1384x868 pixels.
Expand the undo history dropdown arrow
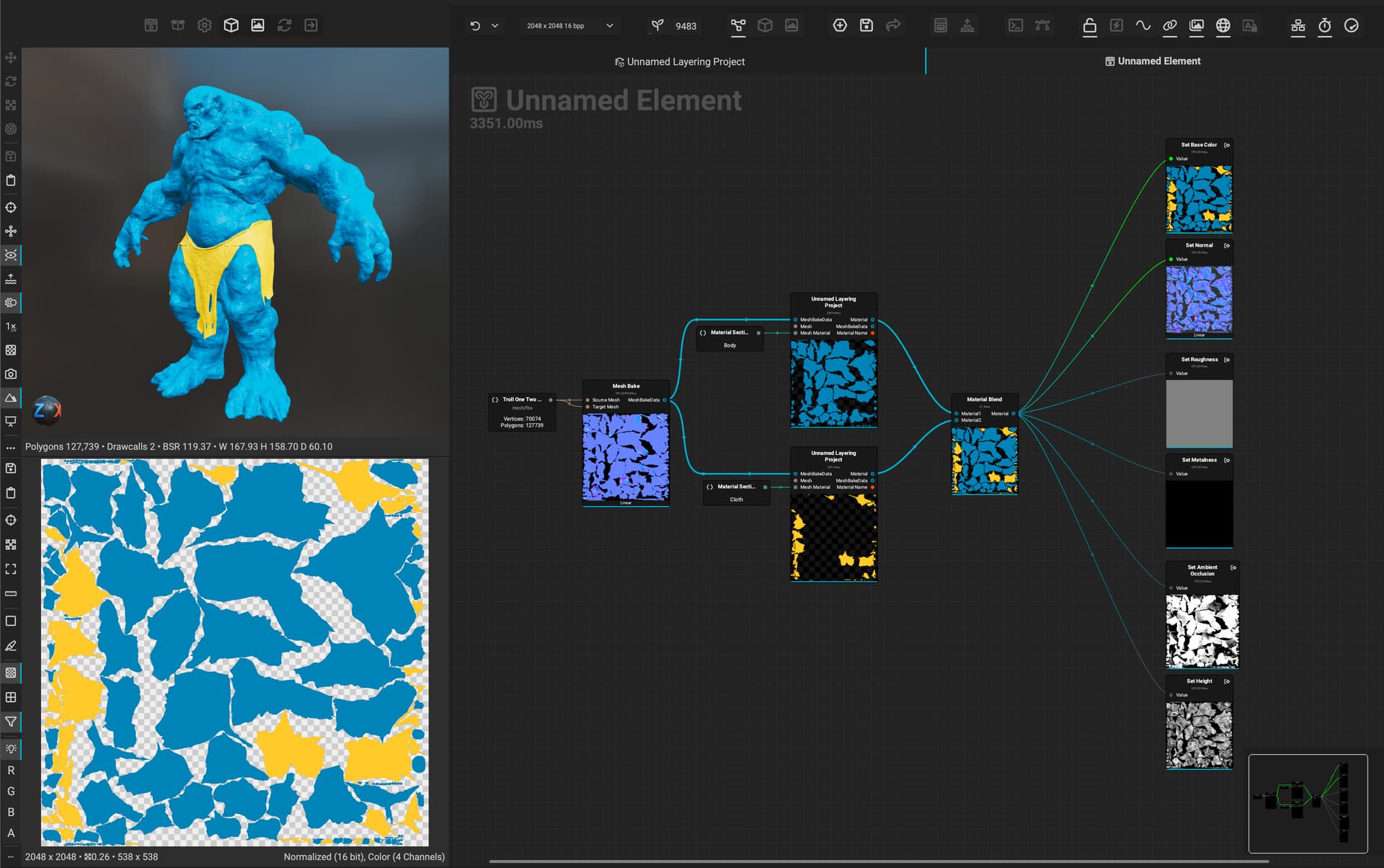click(x=494, y=26)
